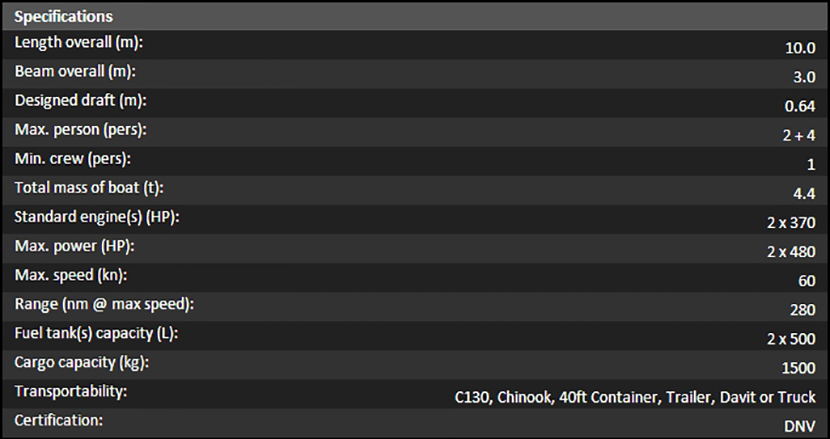Image resolution: width=830 pixels, height=439 pixels.
Task: Click the 10.0 length value
Action: pos(802,47)
